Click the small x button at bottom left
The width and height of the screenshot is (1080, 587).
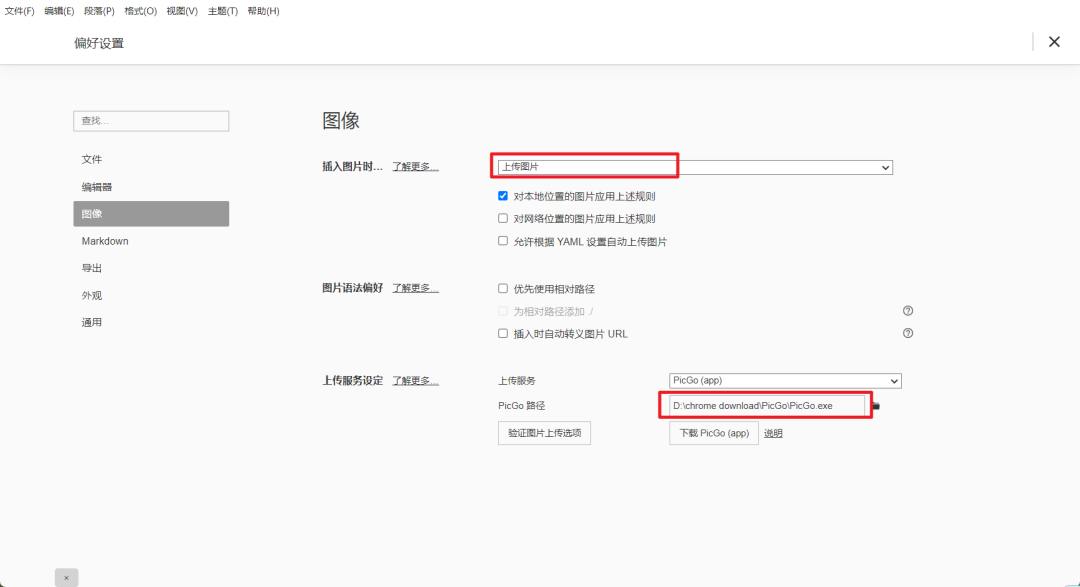[67, 577]
